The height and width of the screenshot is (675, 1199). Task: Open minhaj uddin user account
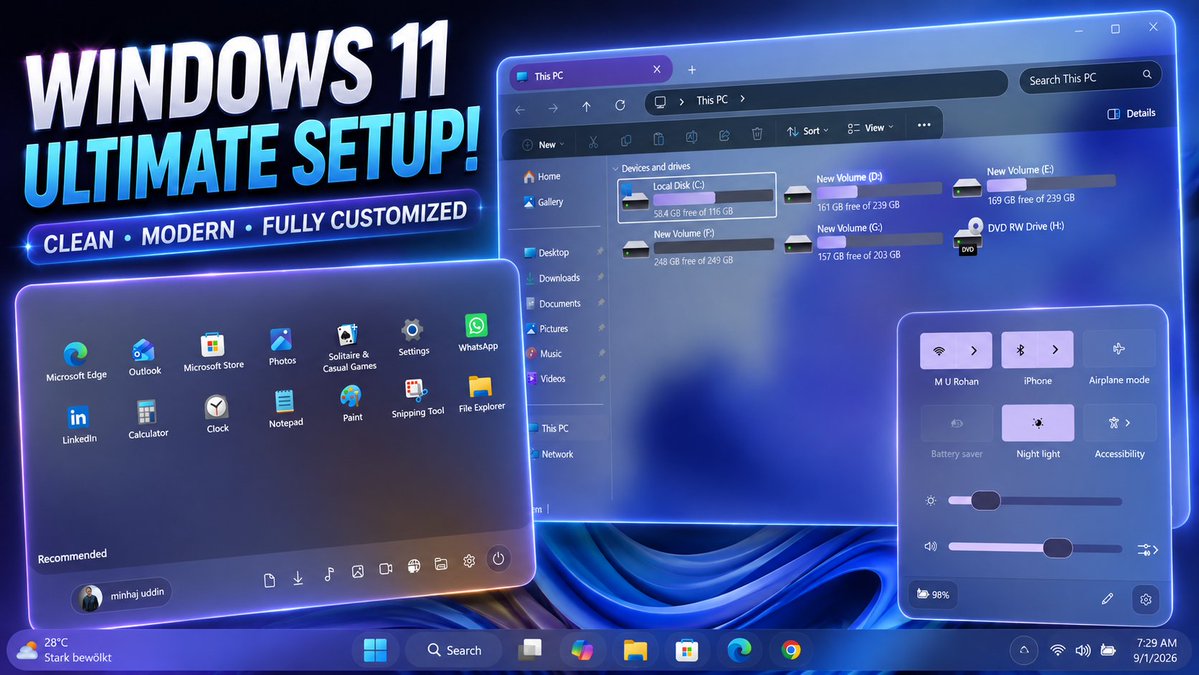122,595
